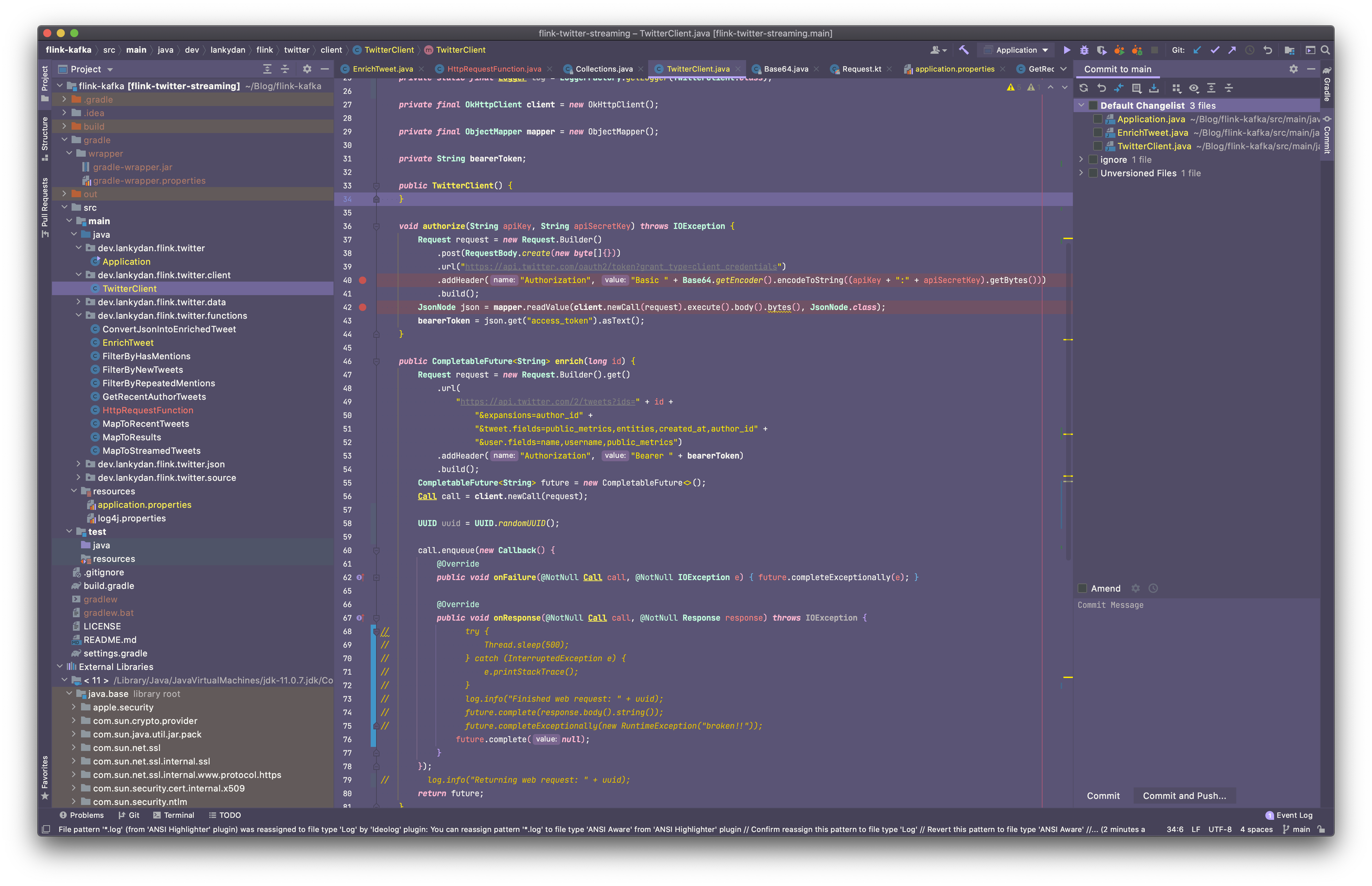Push commits with Git push arrow

(1232, 50)
